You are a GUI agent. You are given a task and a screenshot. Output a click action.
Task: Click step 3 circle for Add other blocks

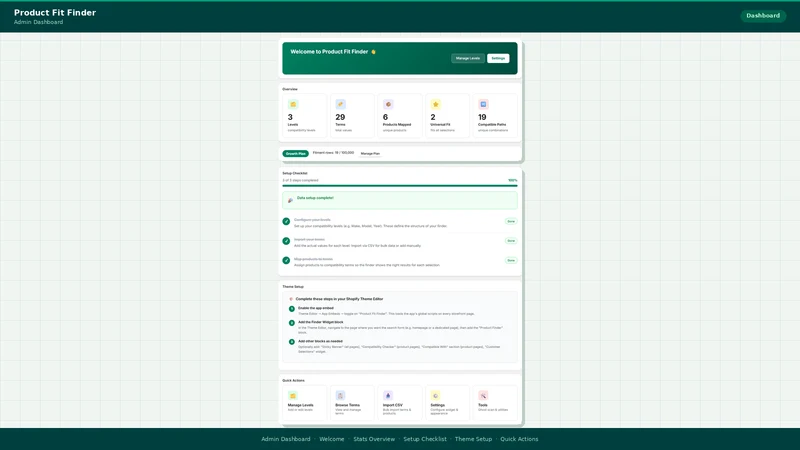click(292, 342)
